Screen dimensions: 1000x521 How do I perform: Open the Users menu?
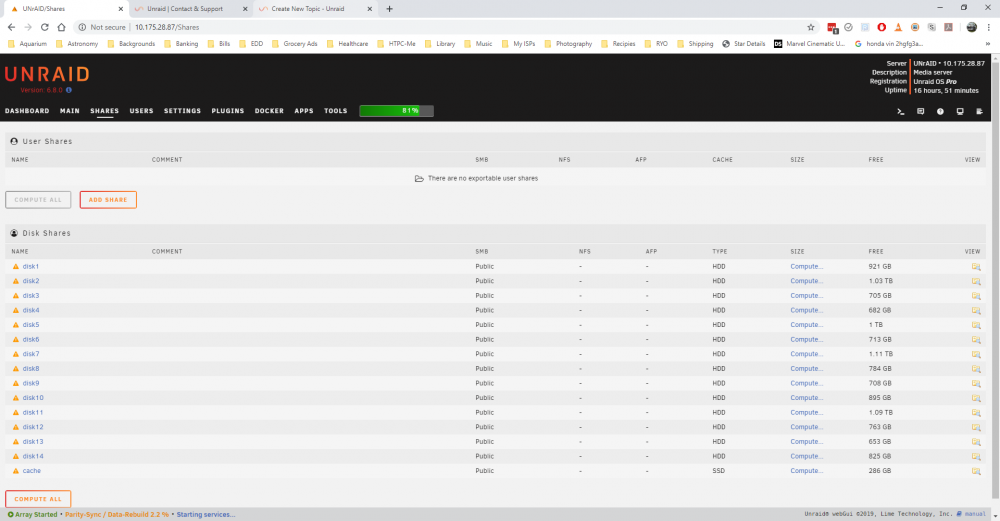click(142, 111)
